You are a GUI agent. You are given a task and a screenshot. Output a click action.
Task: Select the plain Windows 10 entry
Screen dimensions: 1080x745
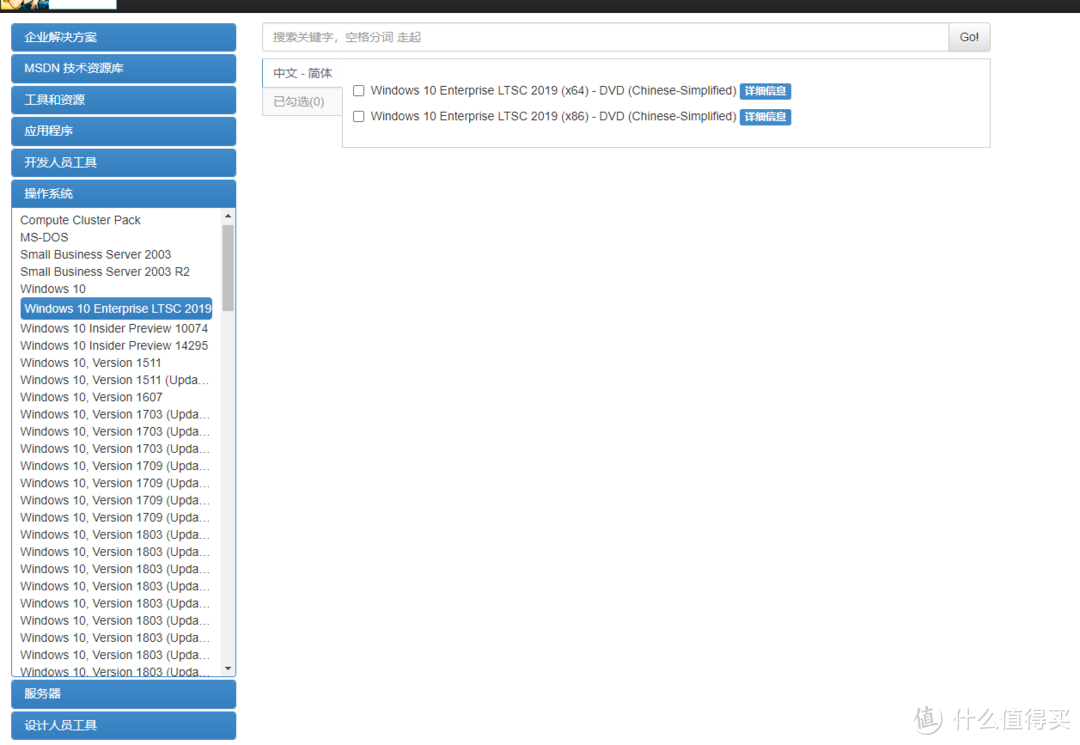[53, 289]
